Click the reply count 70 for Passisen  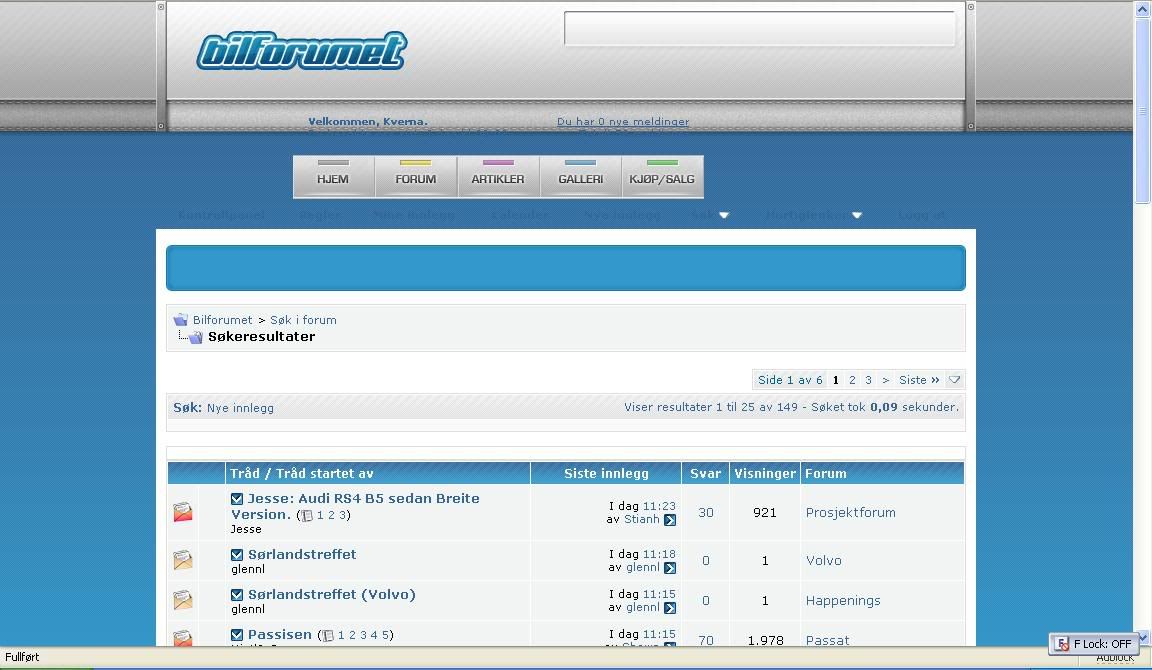[x=706, y=641]
